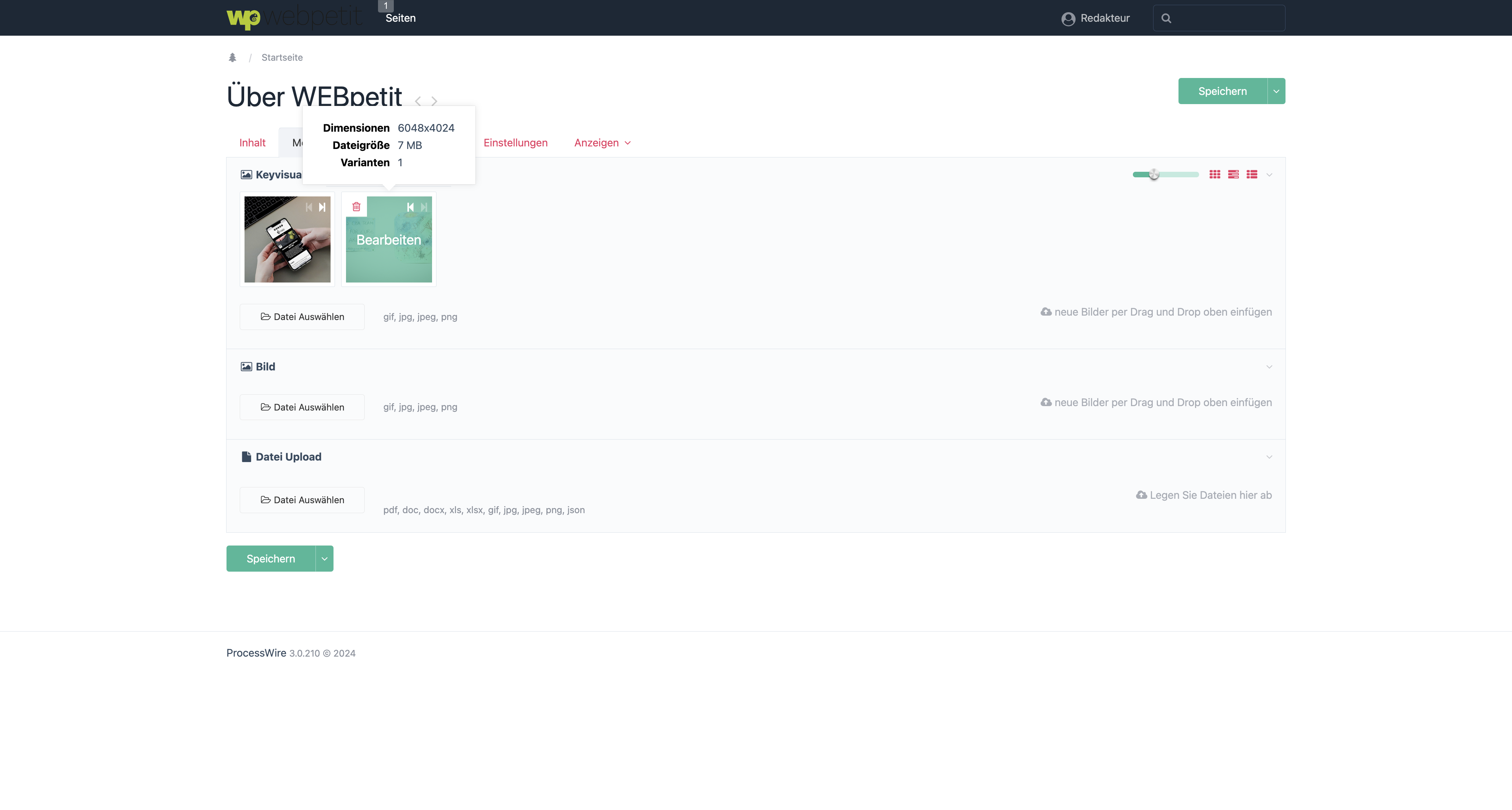Viewport: 1512px width, 810px height.
Task: Switch Keyvisual to square grid view
Action: (x=1215, y=174)
